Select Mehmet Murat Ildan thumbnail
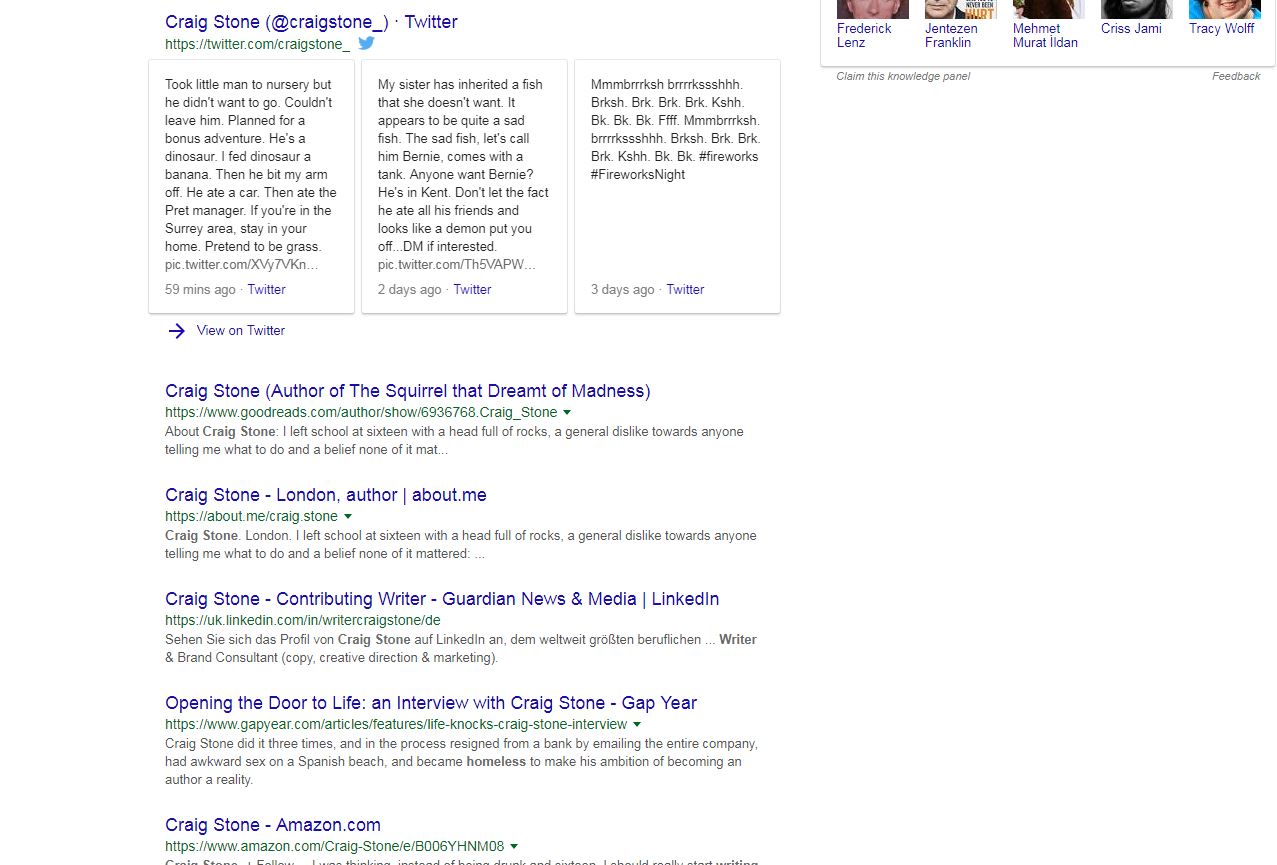 (1049, 9)
